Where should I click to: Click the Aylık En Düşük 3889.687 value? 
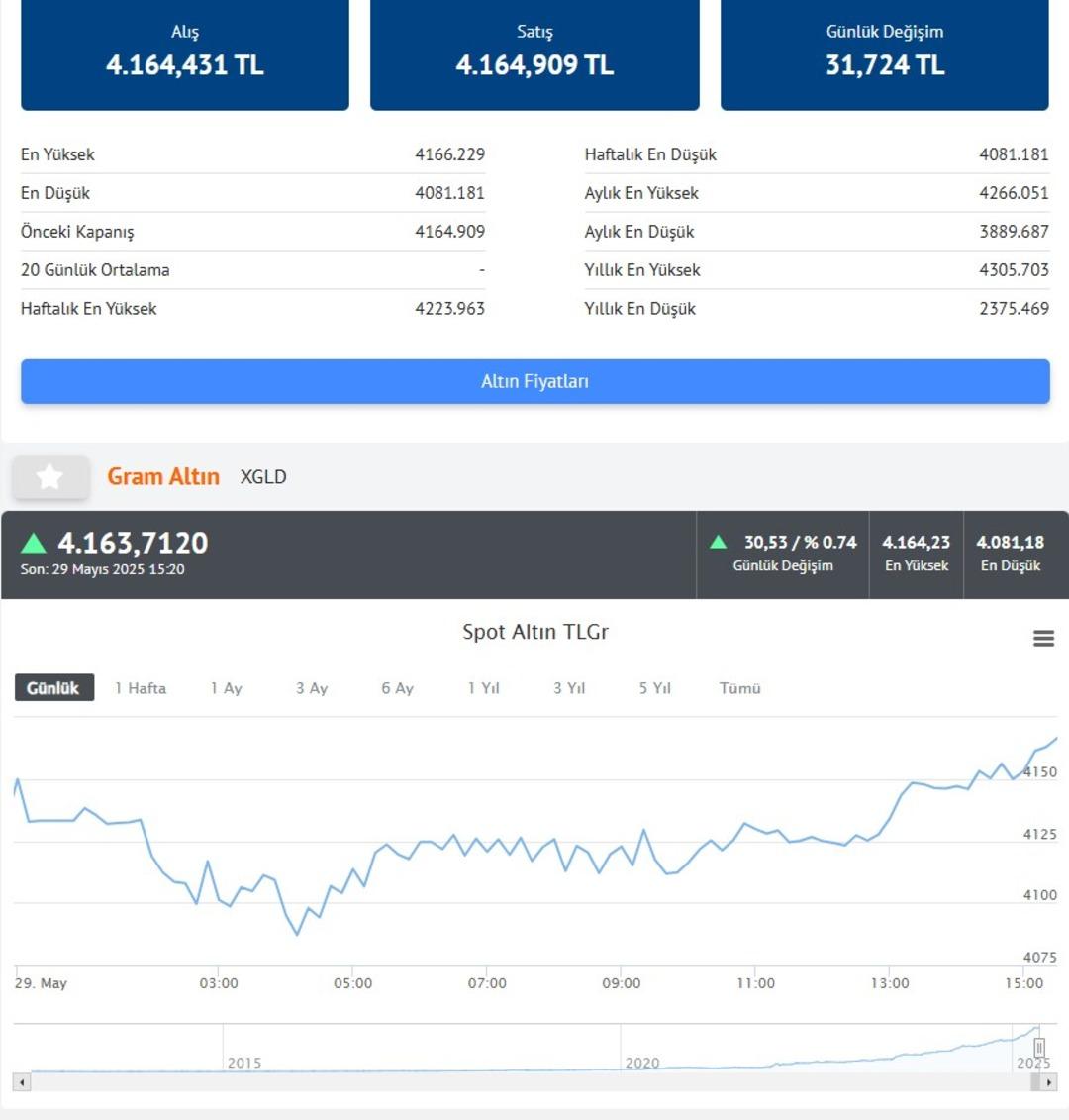(x=1014, y=232)
